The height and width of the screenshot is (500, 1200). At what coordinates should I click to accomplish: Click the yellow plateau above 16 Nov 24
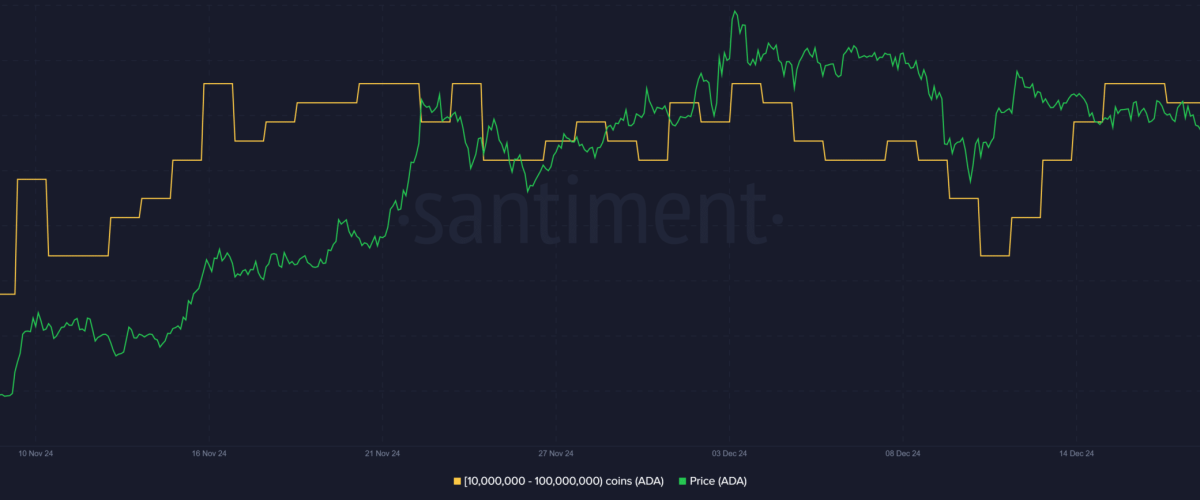218,84
